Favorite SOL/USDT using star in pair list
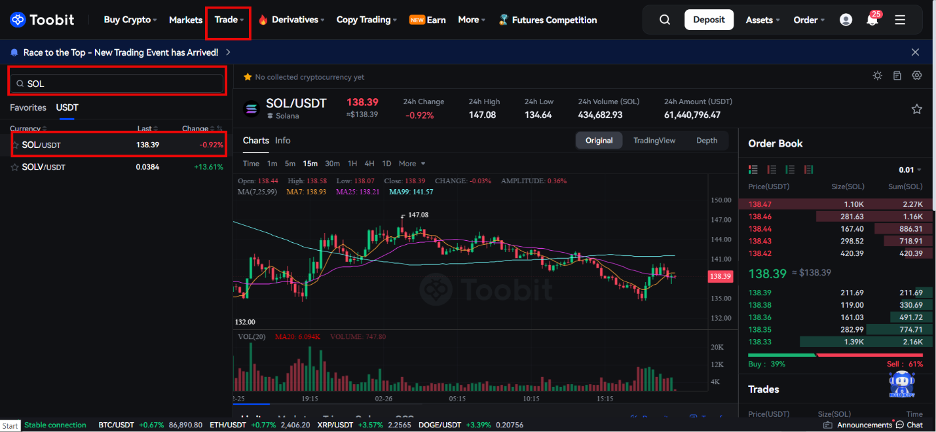Screen dimensions: 936x432 15,145
